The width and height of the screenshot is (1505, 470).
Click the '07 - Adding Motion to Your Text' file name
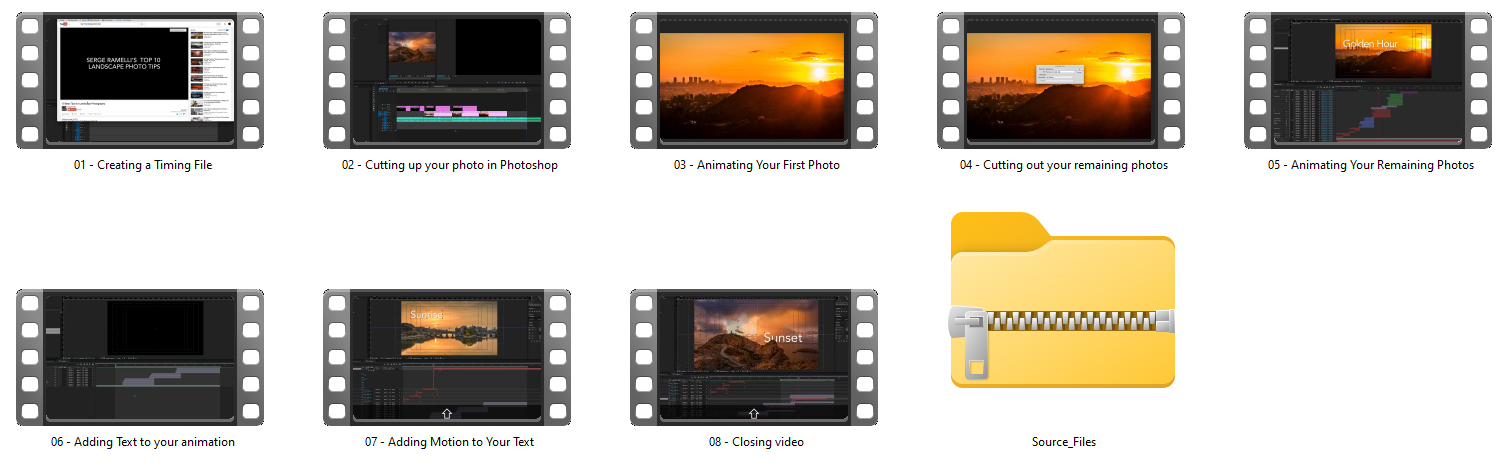point(449,442)
